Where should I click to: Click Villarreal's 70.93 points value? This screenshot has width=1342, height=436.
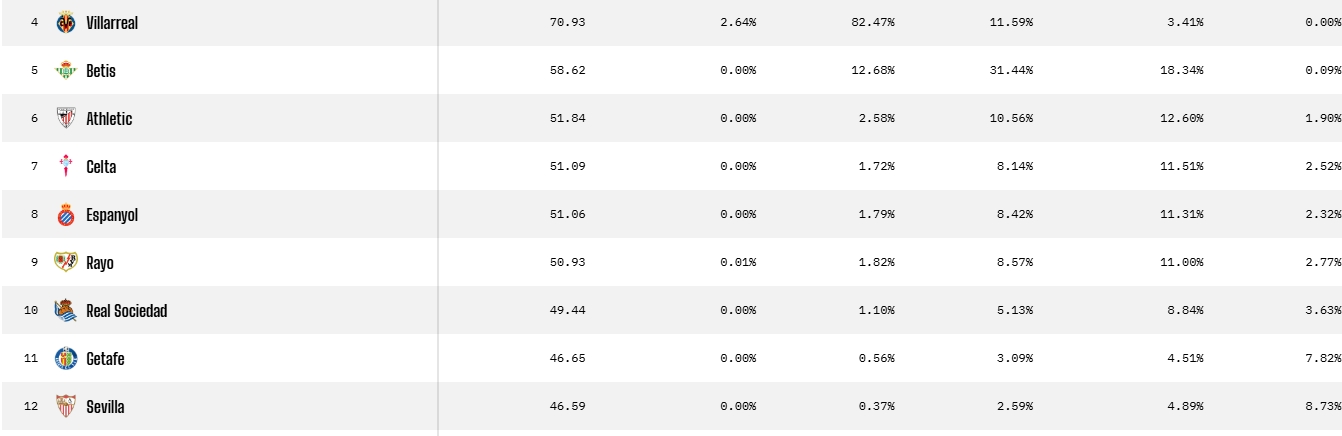tap(567, 22)
